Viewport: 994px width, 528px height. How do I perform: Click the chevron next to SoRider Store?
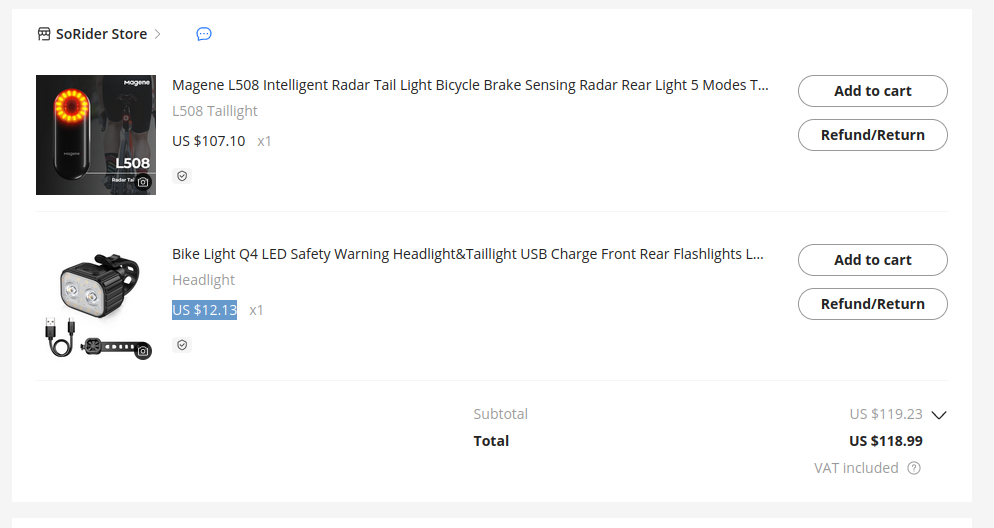tap(157, 34)
